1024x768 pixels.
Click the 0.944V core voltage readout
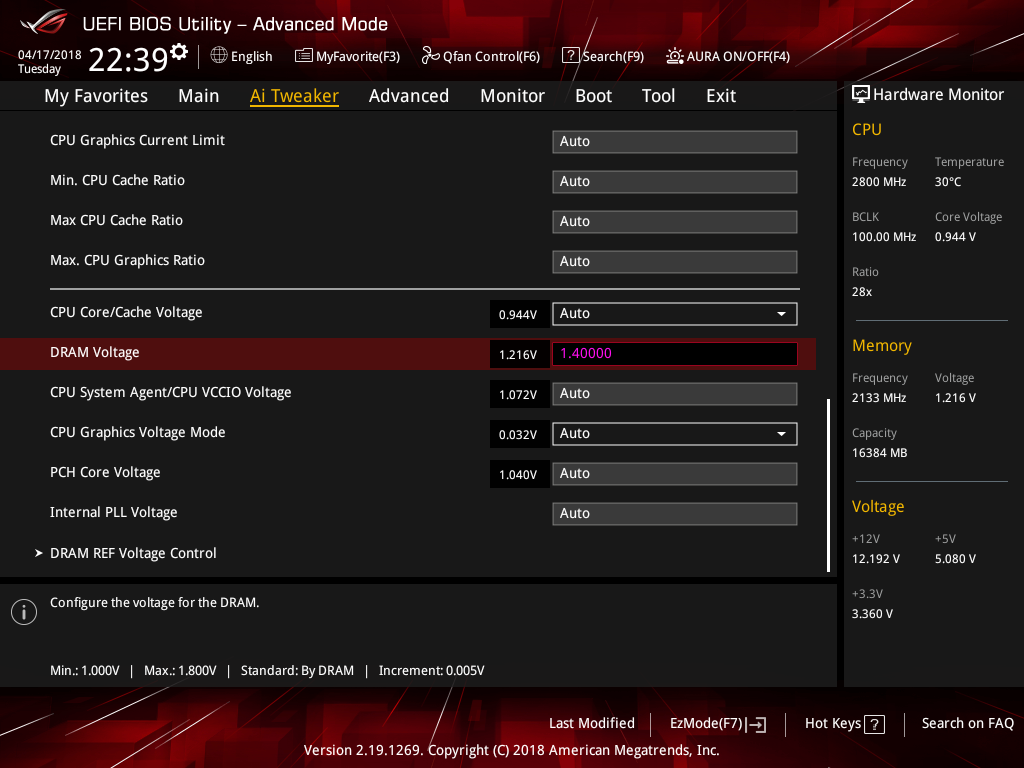point(518,315)
